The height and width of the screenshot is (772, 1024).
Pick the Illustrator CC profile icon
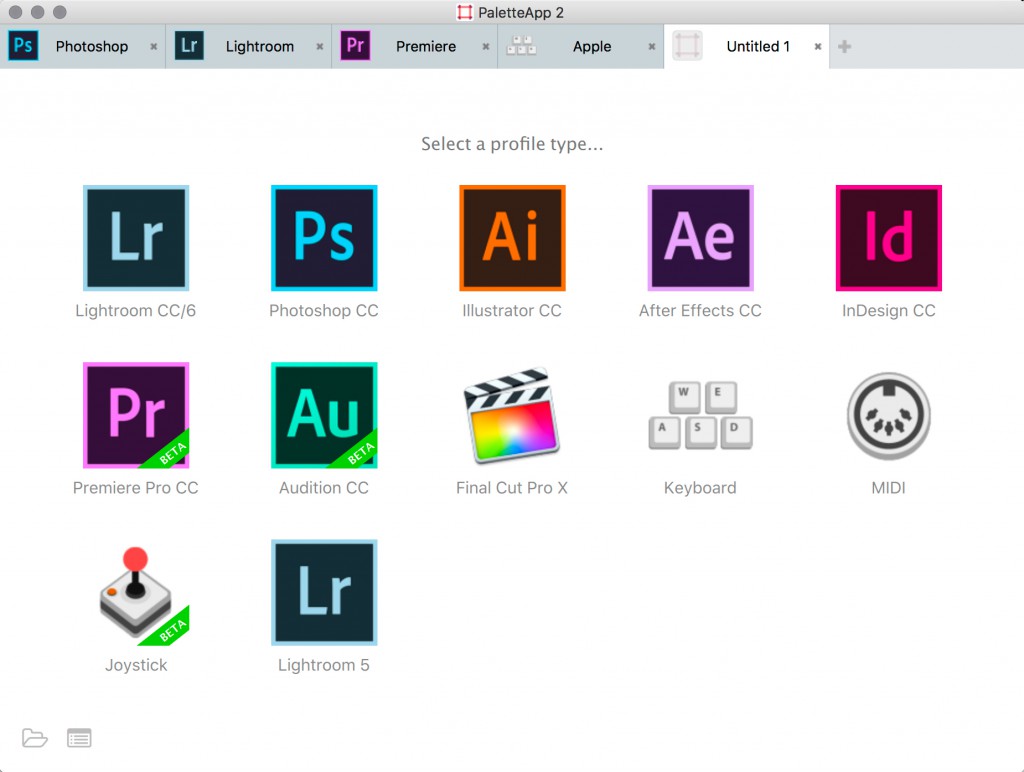512,238
